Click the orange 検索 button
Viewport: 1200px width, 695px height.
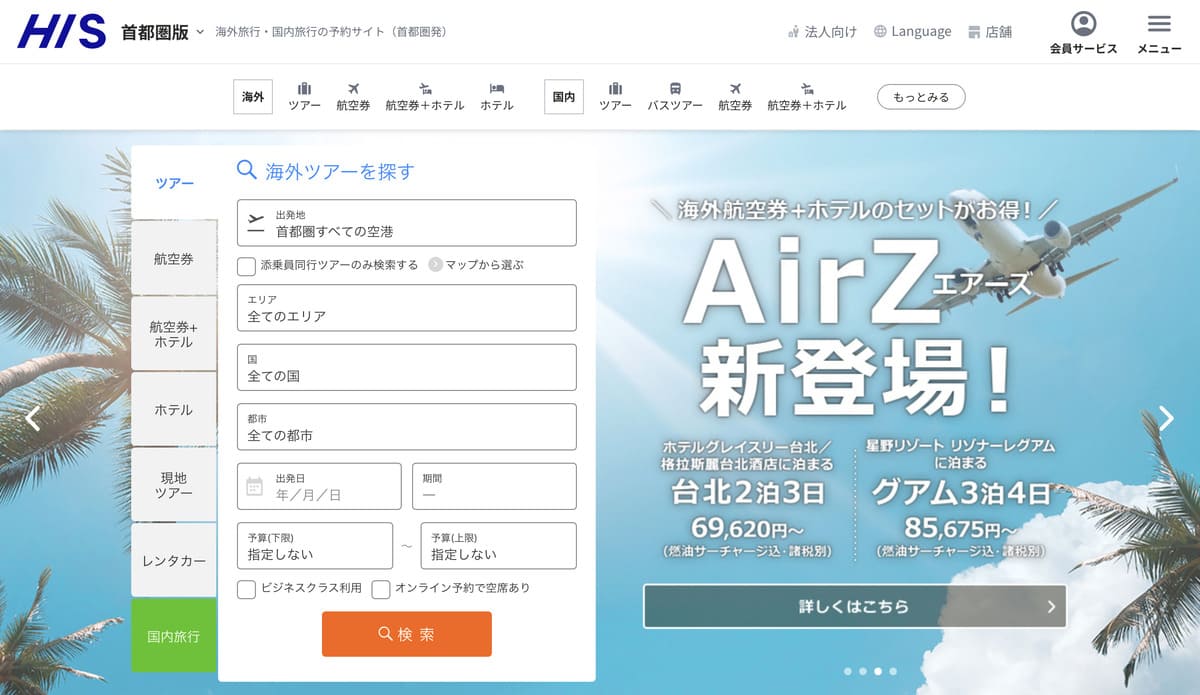point(407,634)
